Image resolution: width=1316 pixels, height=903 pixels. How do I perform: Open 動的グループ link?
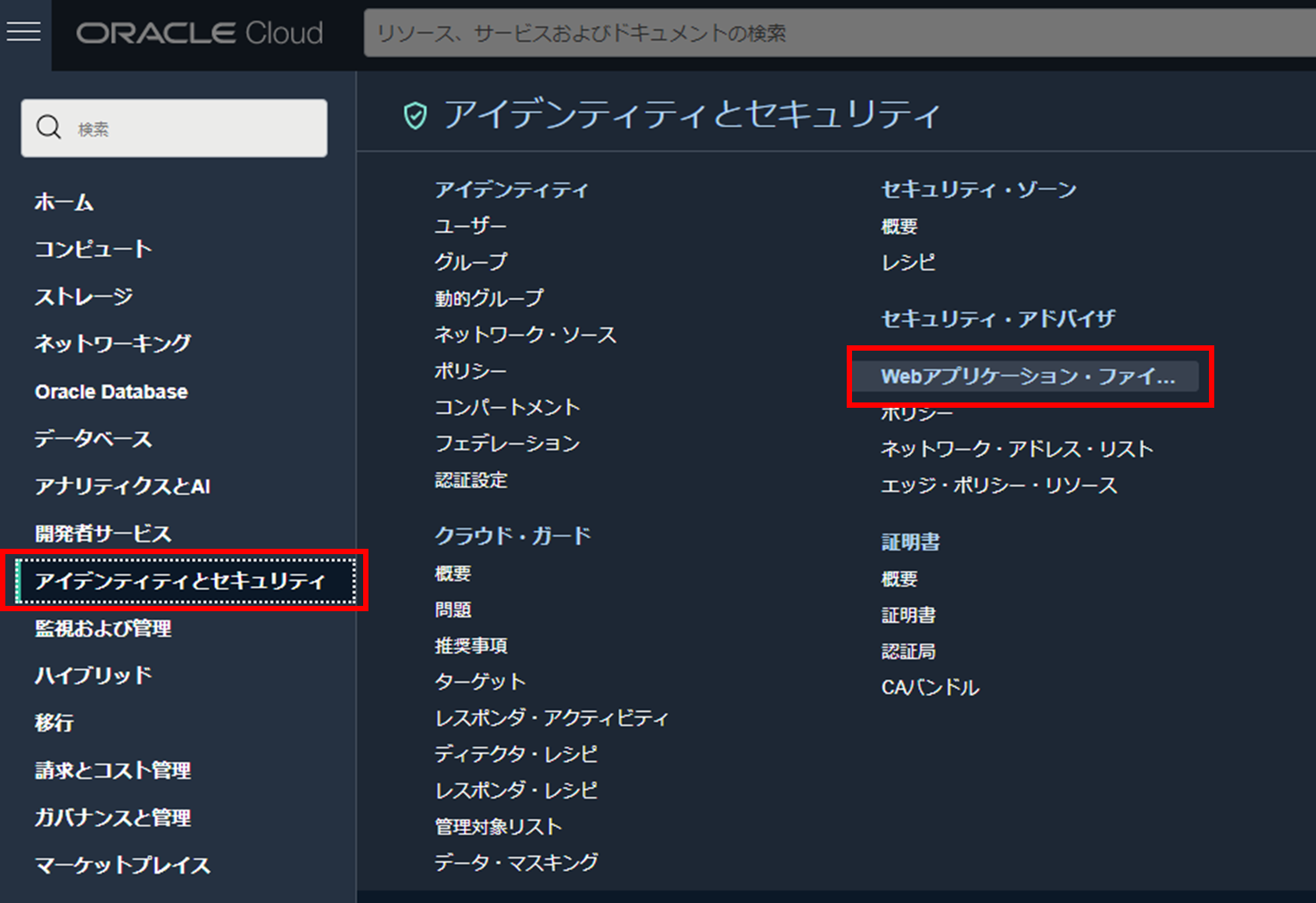pos(489,298)
